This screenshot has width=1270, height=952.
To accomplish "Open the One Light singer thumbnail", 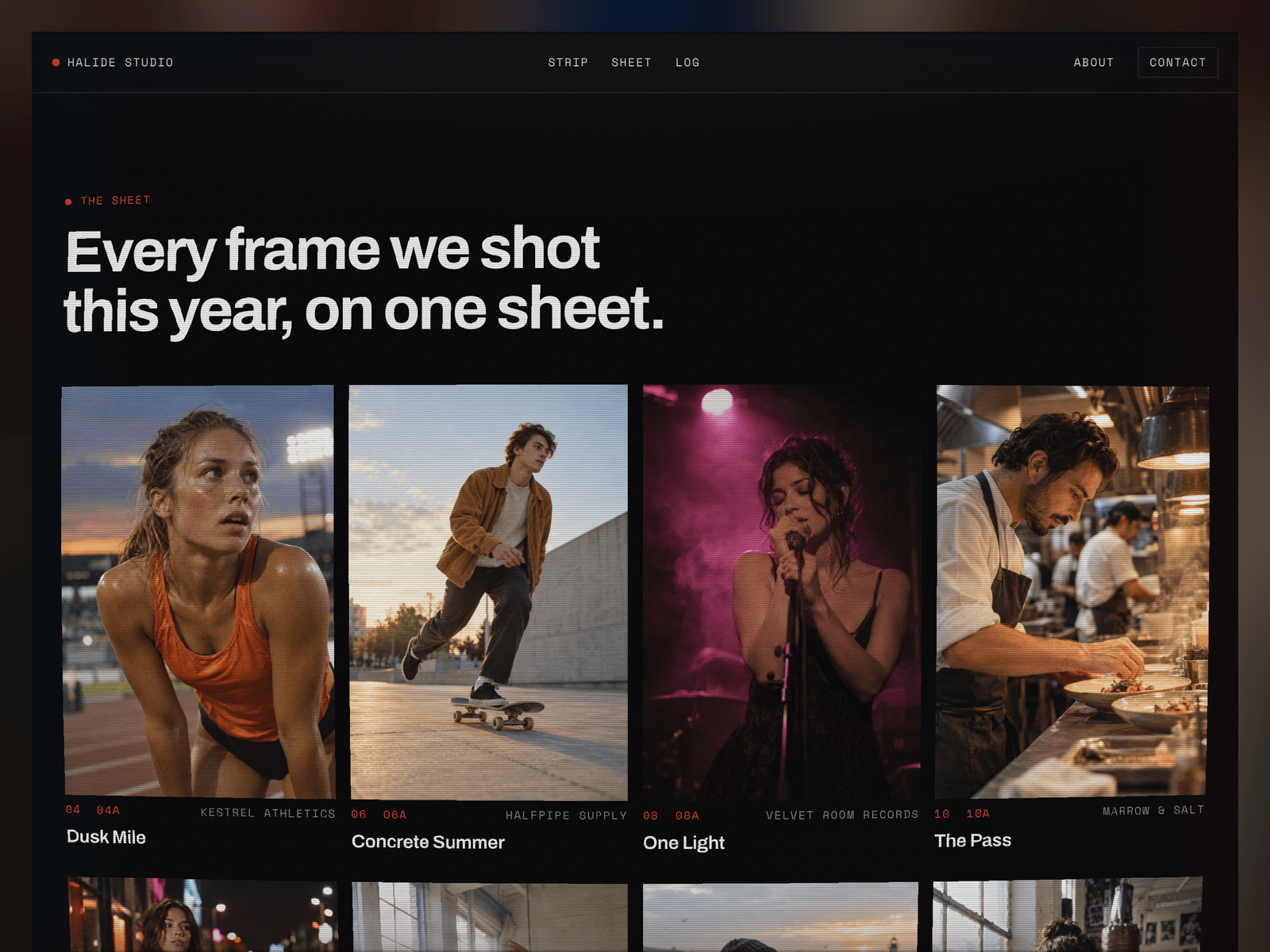I will pyautogui.click(x=781, y=593).
